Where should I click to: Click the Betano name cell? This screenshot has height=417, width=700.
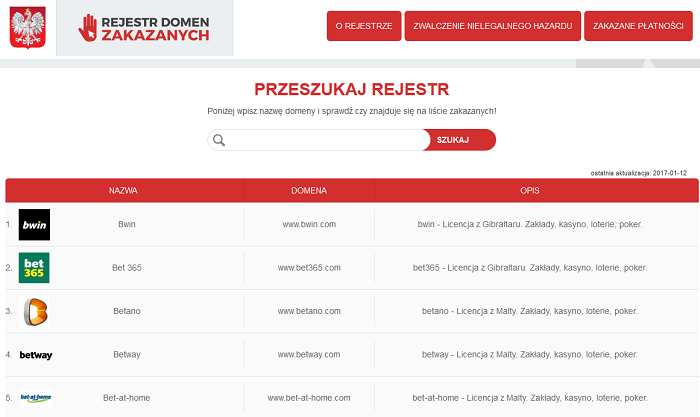pyautogui.click(x=127, y=311)
